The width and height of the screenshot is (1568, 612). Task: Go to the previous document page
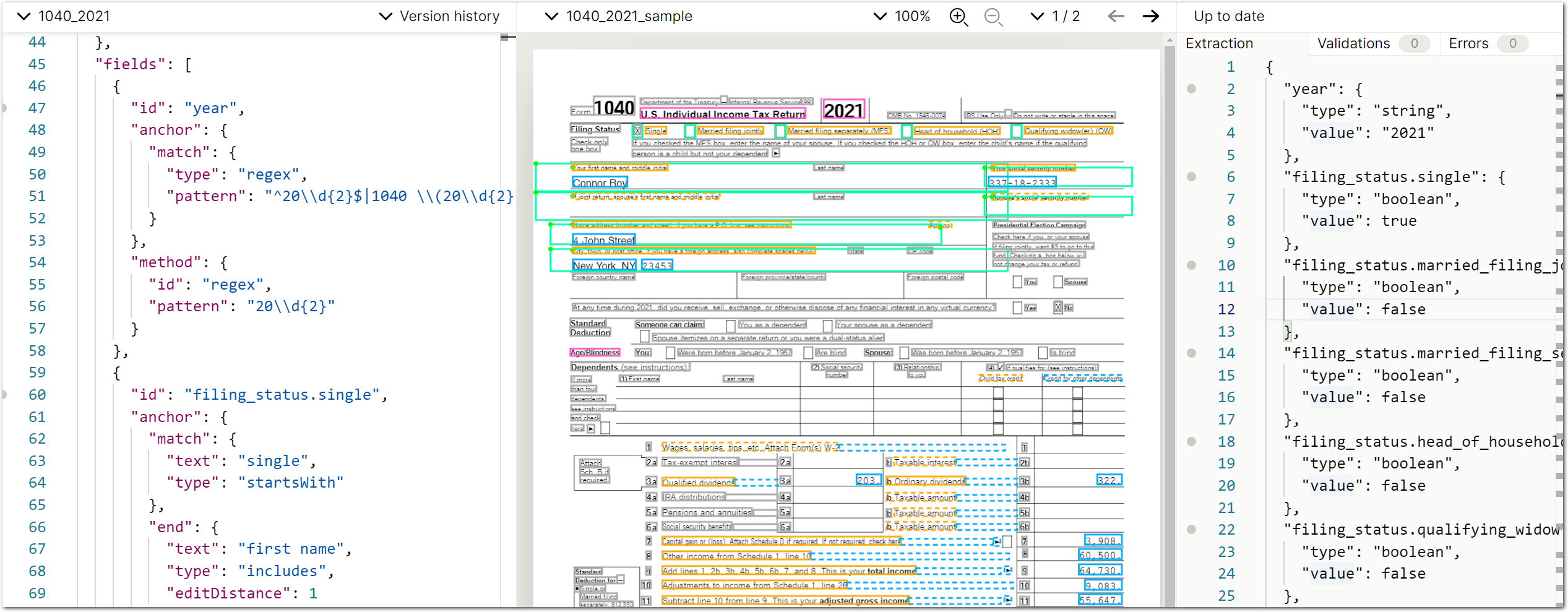point(1116,16)
